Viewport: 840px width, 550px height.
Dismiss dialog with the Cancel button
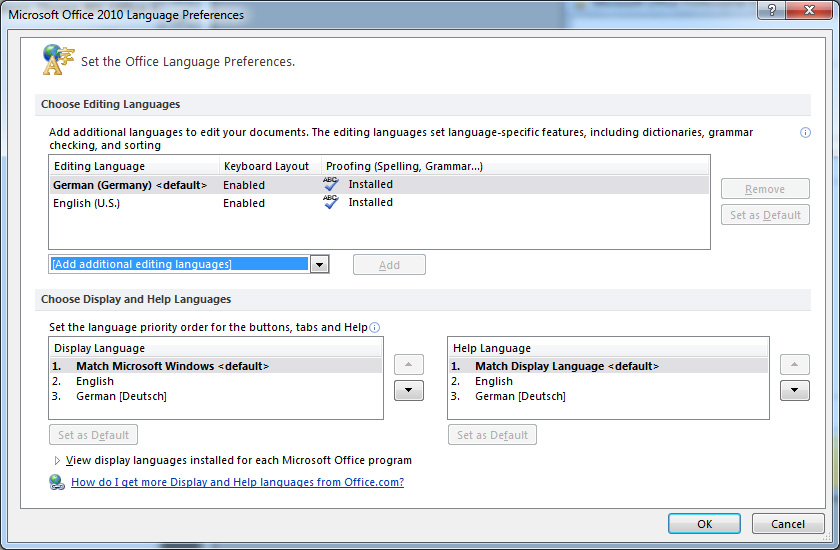[787, 524]
